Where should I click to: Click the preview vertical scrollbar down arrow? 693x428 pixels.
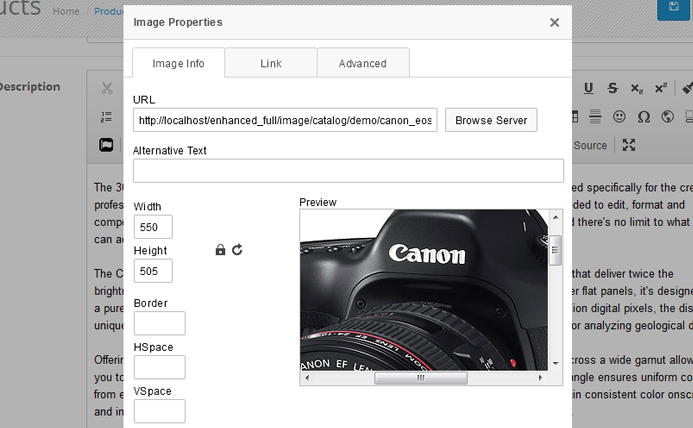coord(556,363)
